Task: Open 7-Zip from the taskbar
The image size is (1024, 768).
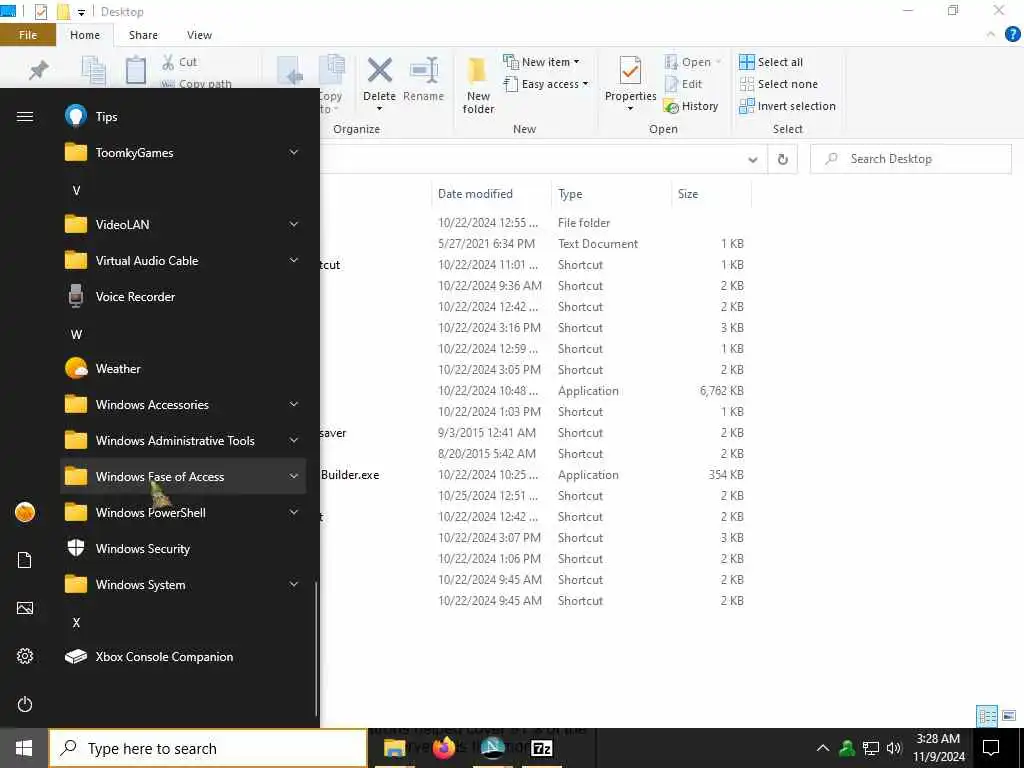Action: (x=541, y=748)
